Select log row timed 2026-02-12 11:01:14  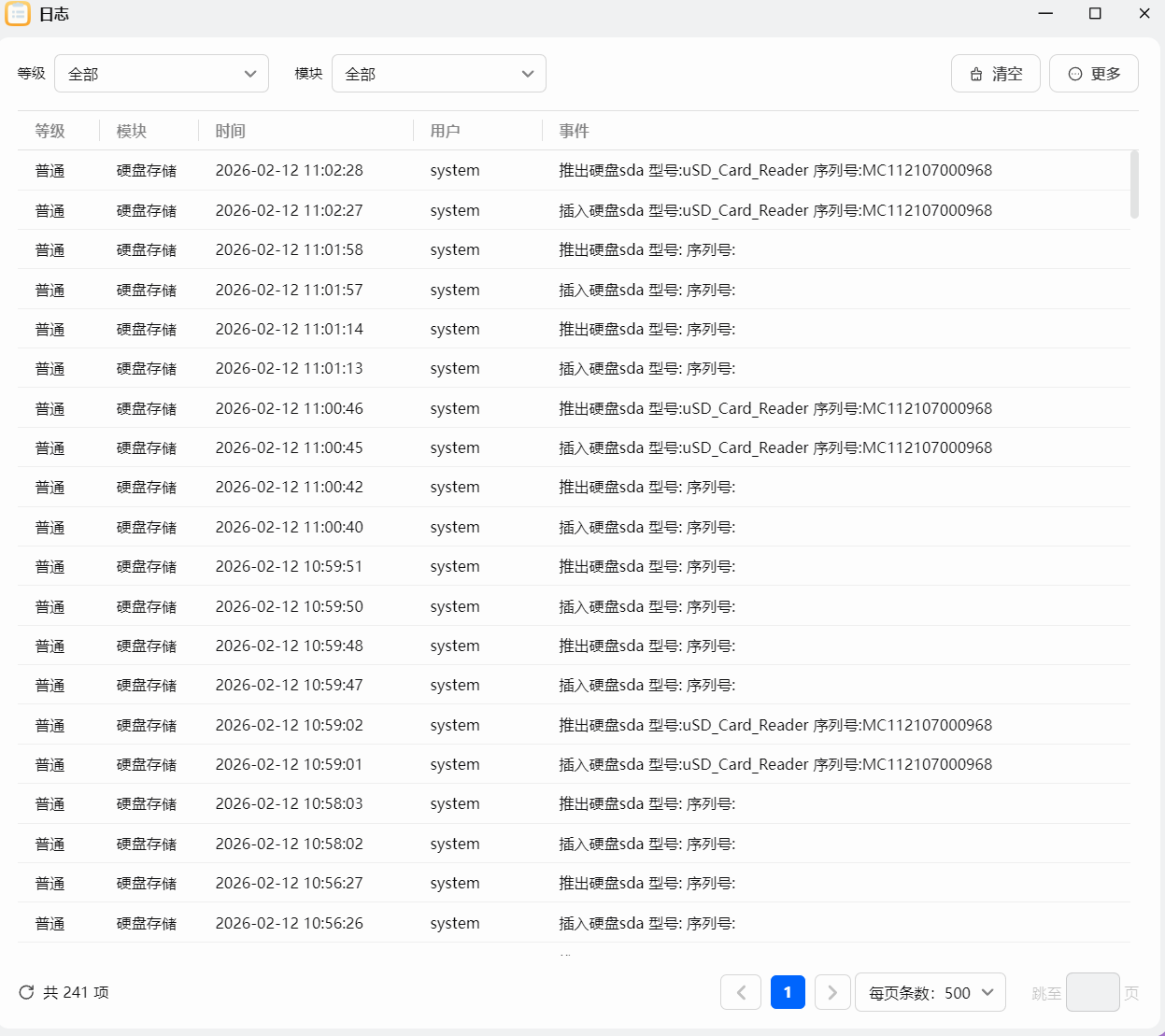click(574, 329)
